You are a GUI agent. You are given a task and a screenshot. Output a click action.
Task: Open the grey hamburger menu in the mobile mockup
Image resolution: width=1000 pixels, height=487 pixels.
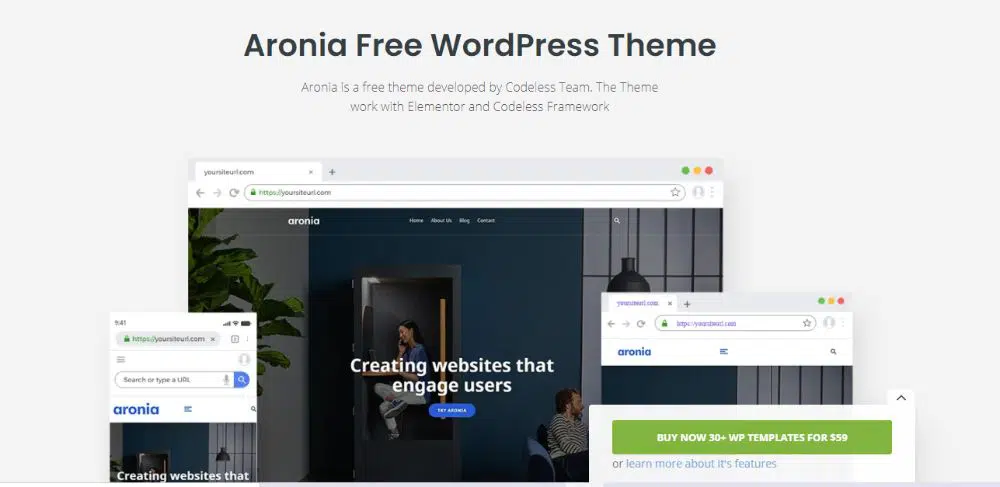tap(121, 359)
